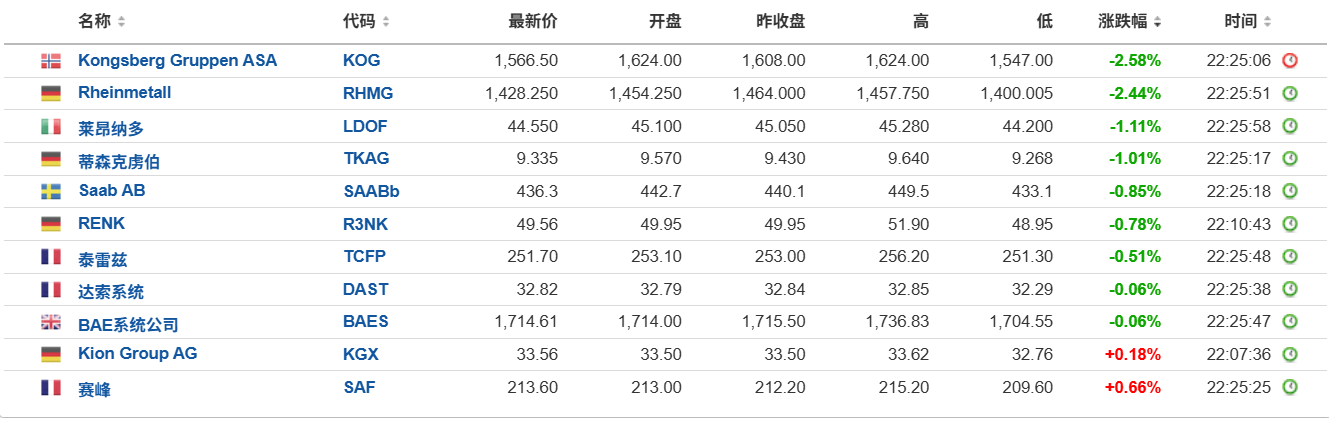
Task: Sort by 时间 column sort arrows
Action: click(1267, 21)
